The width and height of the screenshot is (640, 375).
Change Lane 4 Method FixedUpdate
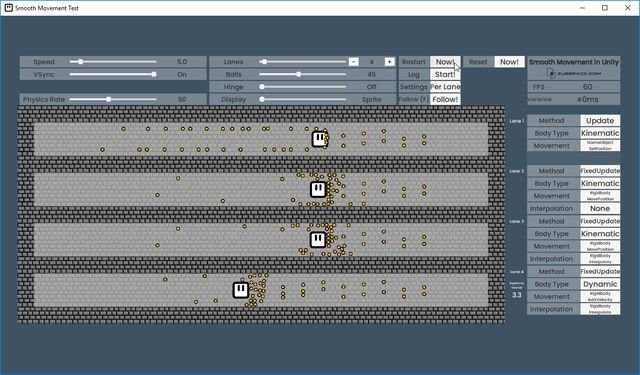coord(600,271)
